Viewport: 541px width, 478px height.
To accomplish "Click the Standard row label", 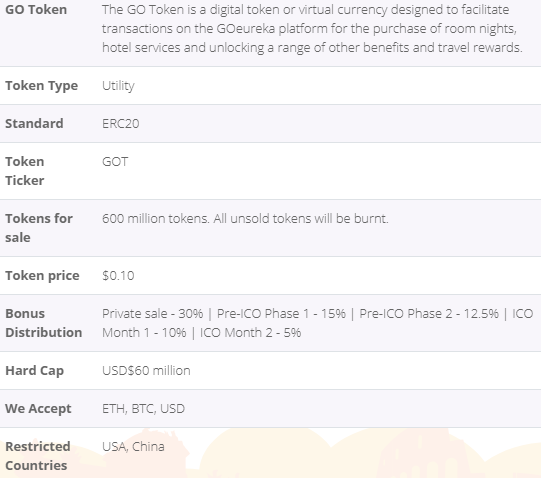I will coord(34,124).
